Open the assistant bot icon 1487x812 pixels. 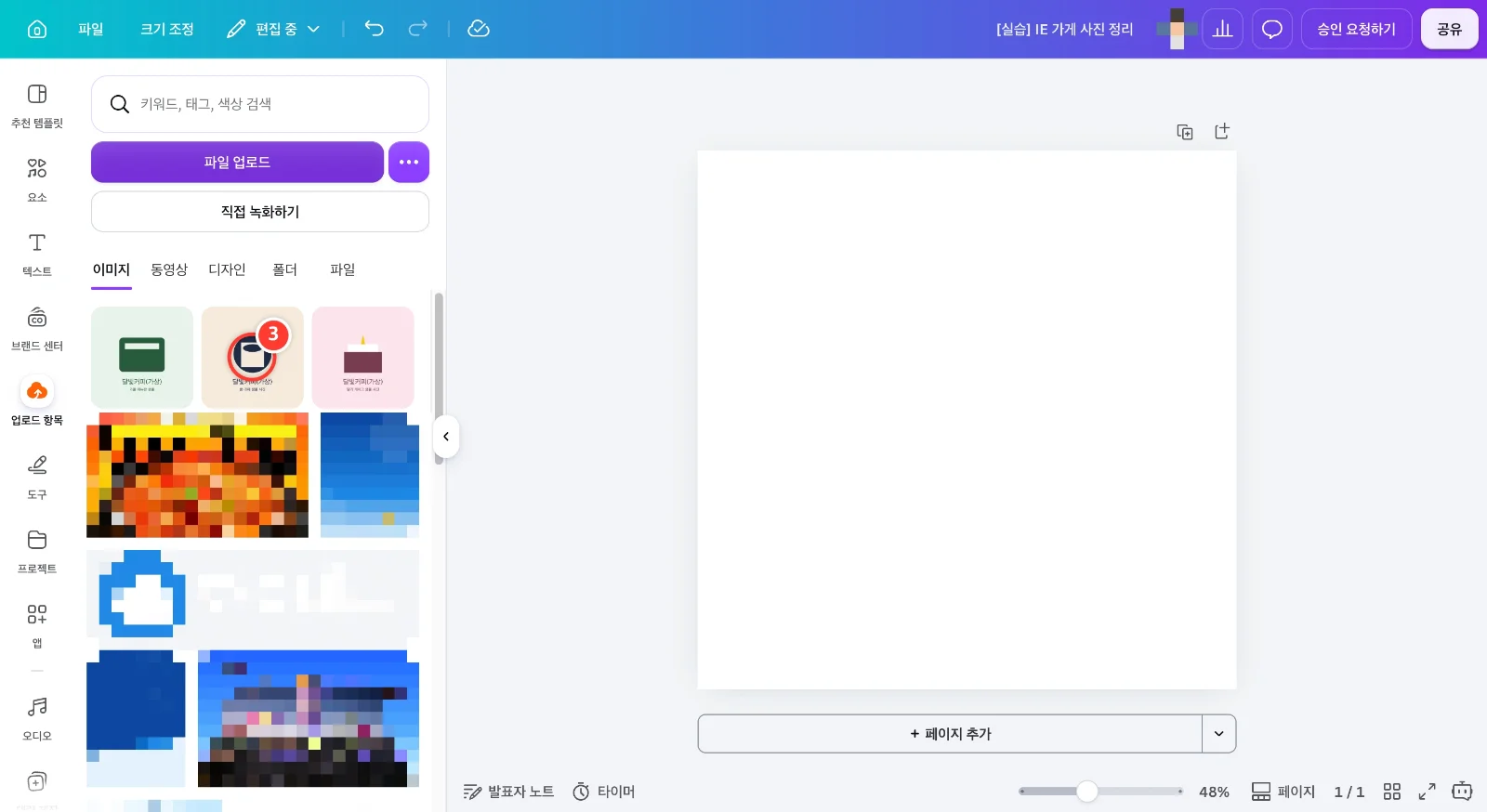(x=1462, y=792)
